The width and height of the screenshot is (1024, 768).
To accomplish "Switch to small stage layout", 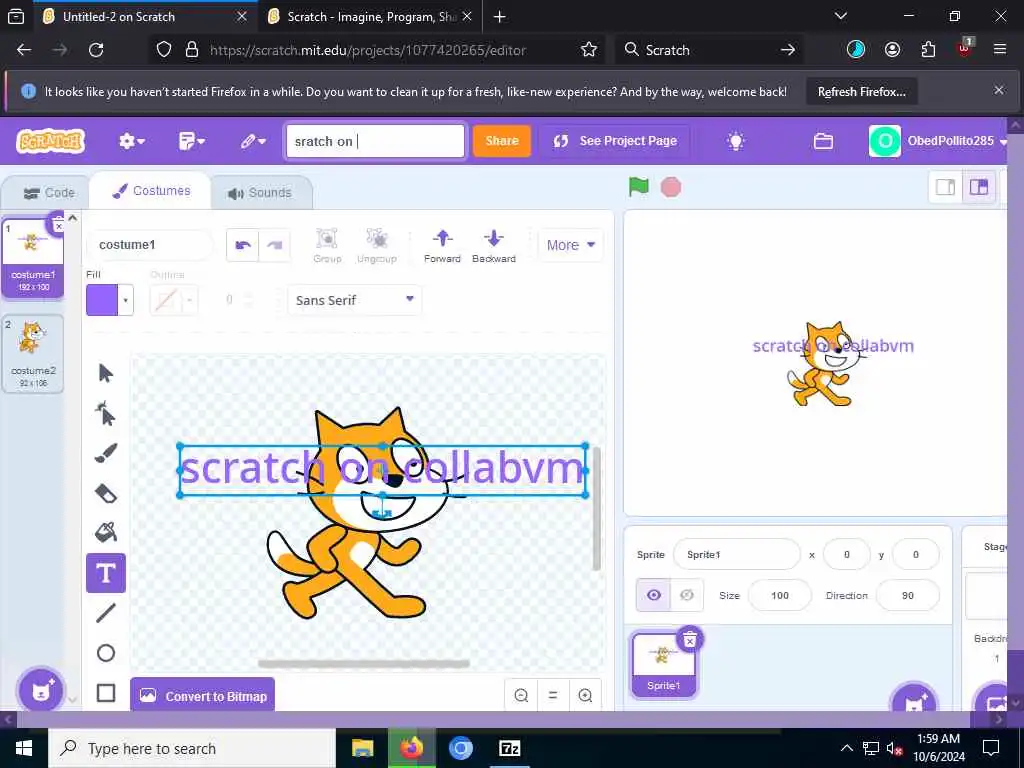I will pos(945,187).
